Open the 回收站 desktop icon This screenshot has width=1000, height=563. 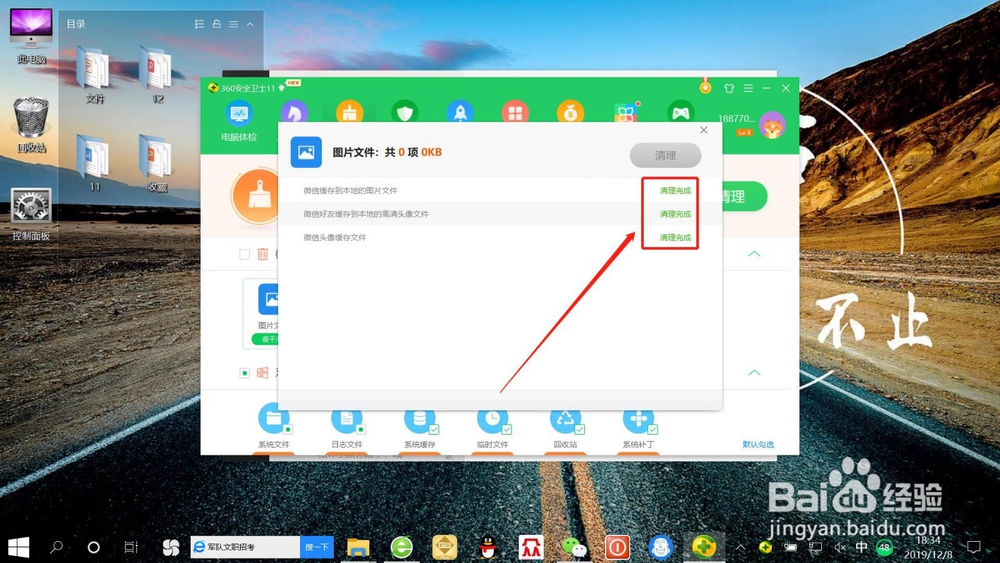pyautogui.click(x=31, y=124)
